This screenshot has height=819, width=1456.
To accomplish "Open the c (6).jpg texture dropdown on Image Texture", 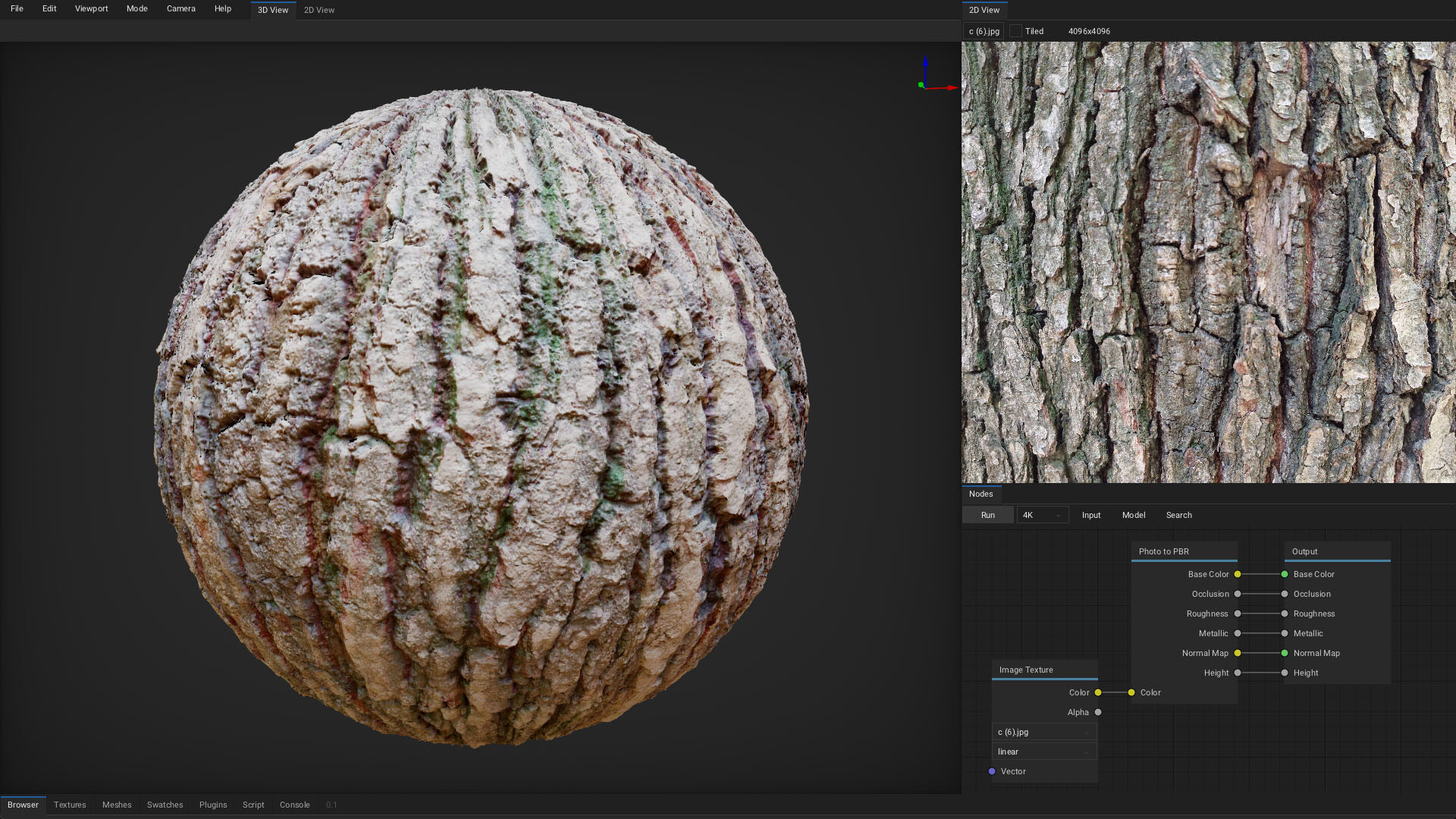I will pos(1044,732).
